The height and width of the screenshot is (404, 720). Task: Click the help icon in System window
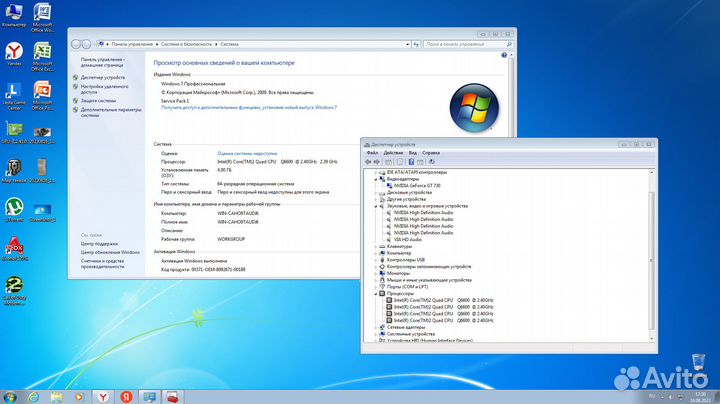click(504, 55)
